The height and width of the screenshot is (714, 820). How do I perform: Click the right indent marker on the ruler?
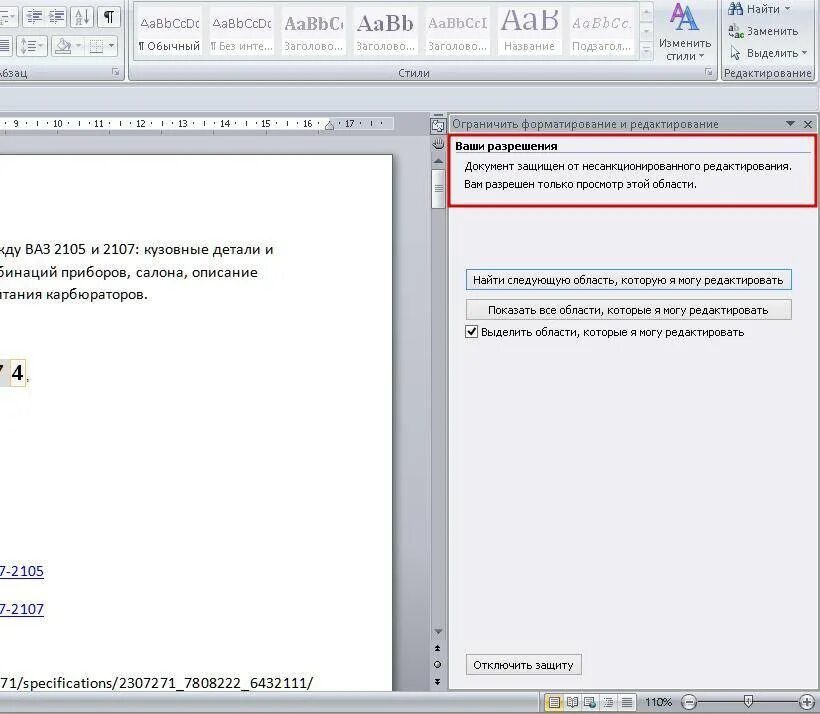(x=329, y=126)
